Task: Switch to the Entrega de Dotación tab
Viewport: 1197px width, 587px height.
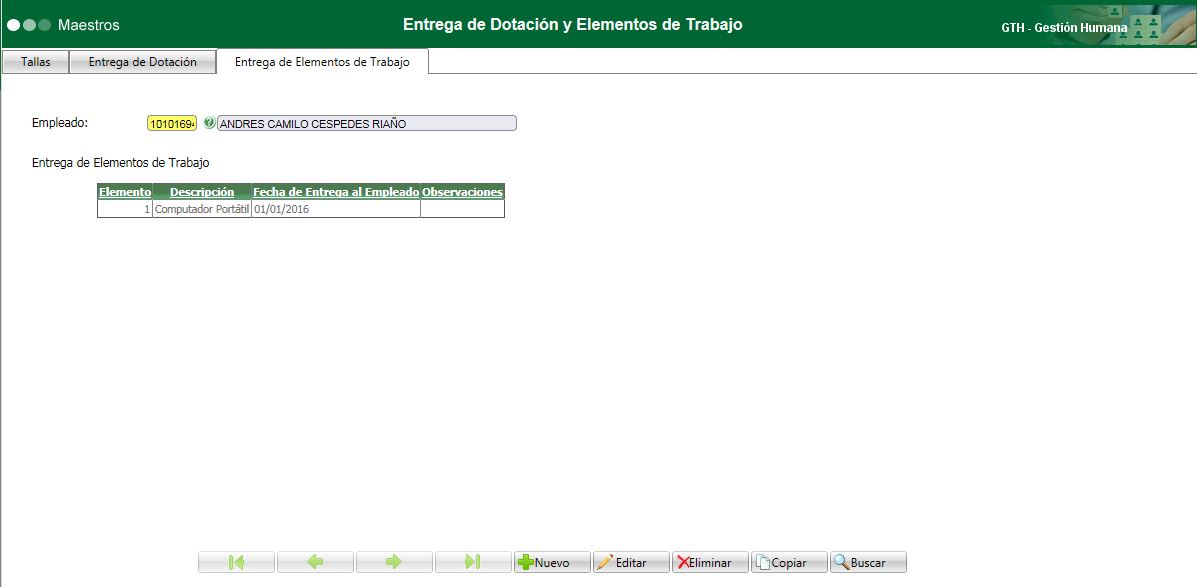Action: [143, 63]
